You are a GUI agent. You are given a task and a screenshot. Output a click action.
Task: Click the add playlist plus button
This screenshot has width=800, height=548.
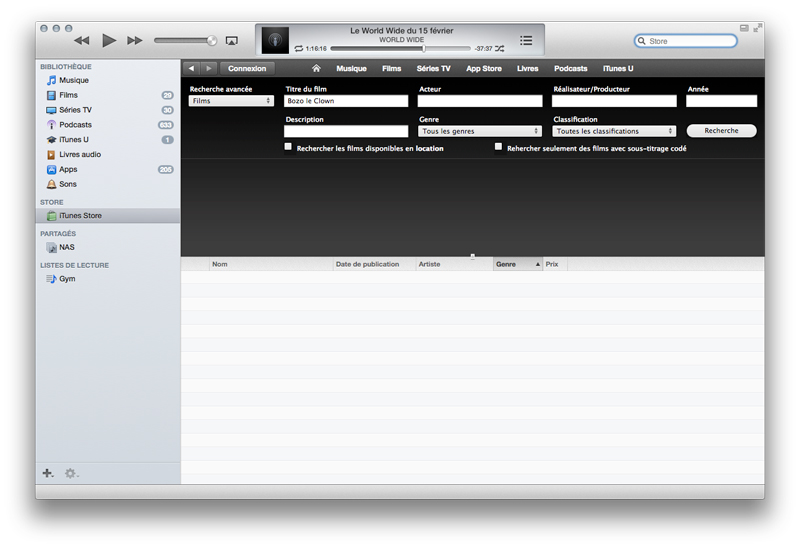(x=47, y=474)
